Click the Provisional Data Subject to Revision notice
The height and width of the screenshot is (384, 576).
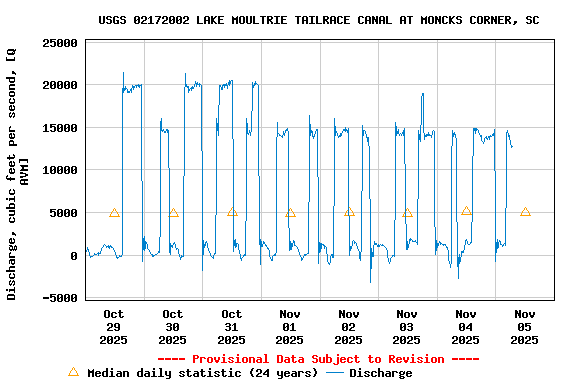tap(318, 359)
